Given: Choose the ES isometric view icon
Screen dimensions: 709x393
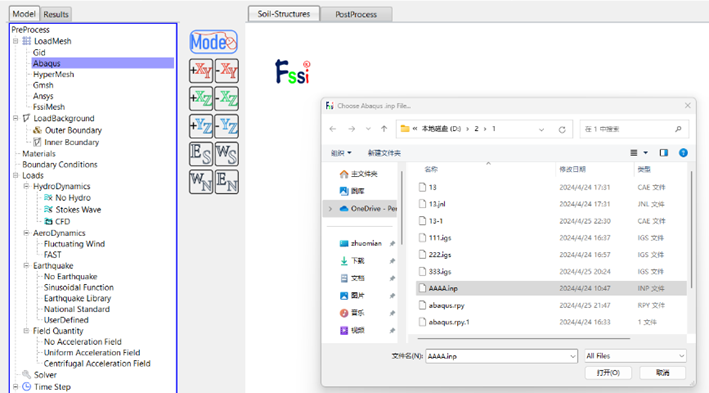Looking at the screenshot, I should (201, 154).
